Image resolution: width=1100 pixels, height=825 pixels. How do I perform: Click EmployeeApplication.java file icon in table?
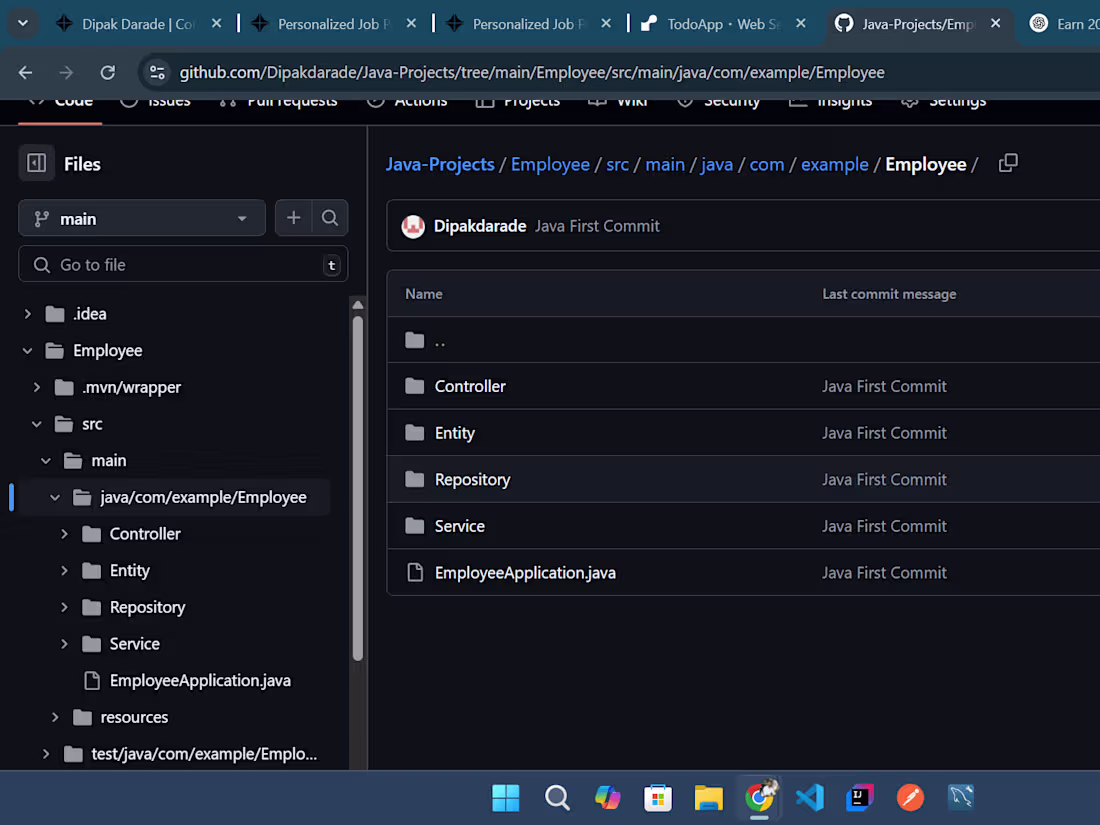[x=415, y=572]
